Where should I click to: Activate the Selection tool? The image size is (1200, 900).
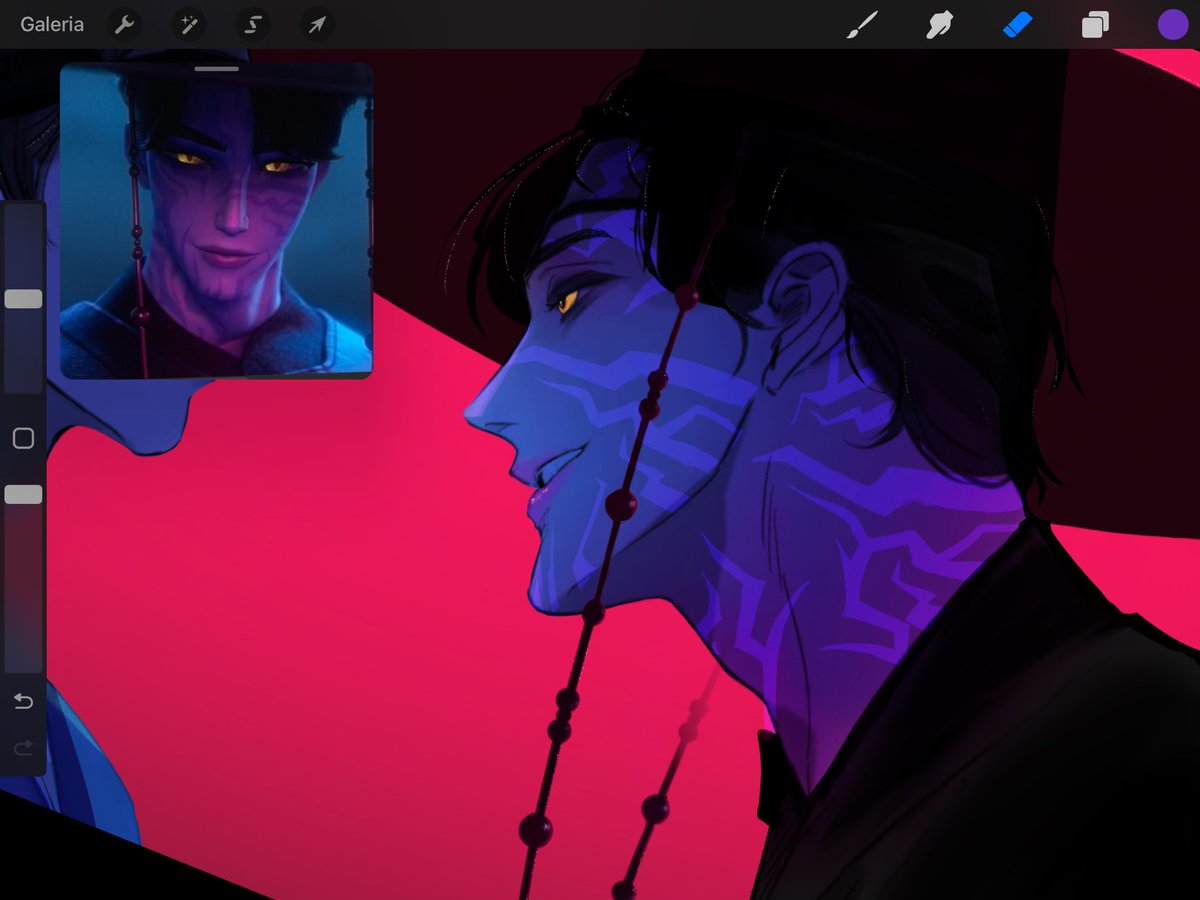pos(252,25)
